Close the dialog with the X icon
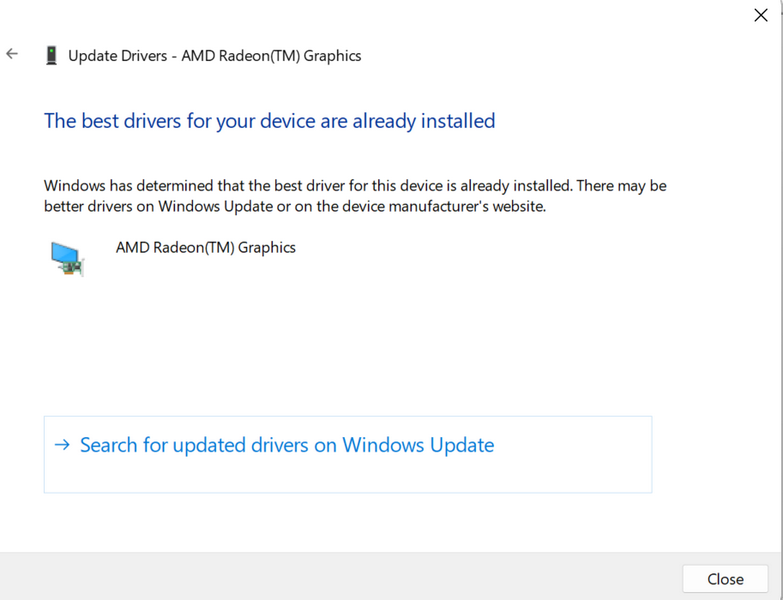783x600 pixels. pos(760,15)
